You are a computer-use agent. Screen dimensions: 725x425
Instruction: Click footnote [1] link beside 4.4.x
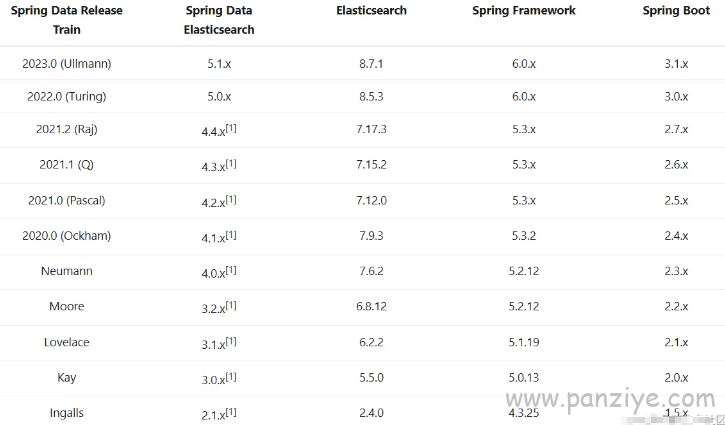pos(231,128)
